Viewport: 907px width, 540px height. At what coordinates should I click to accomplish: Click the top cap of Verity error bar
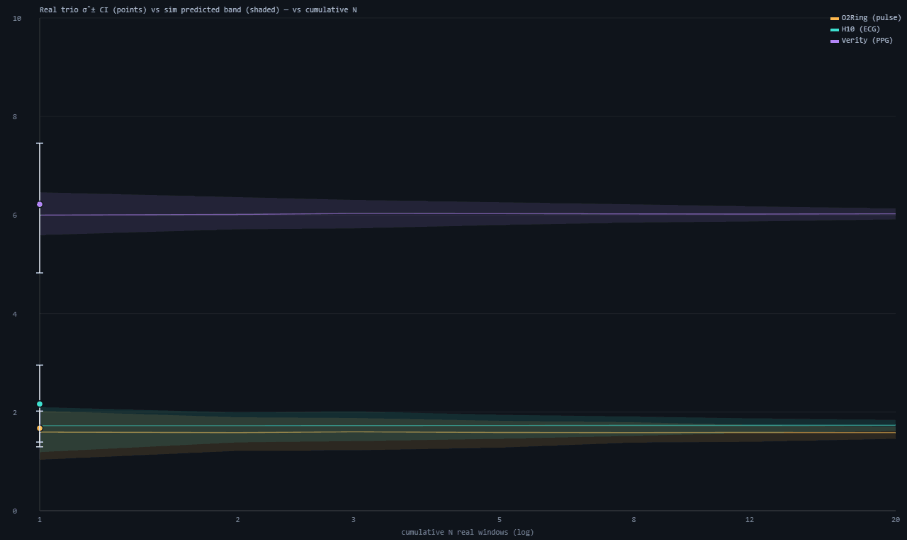click(40, 143)
